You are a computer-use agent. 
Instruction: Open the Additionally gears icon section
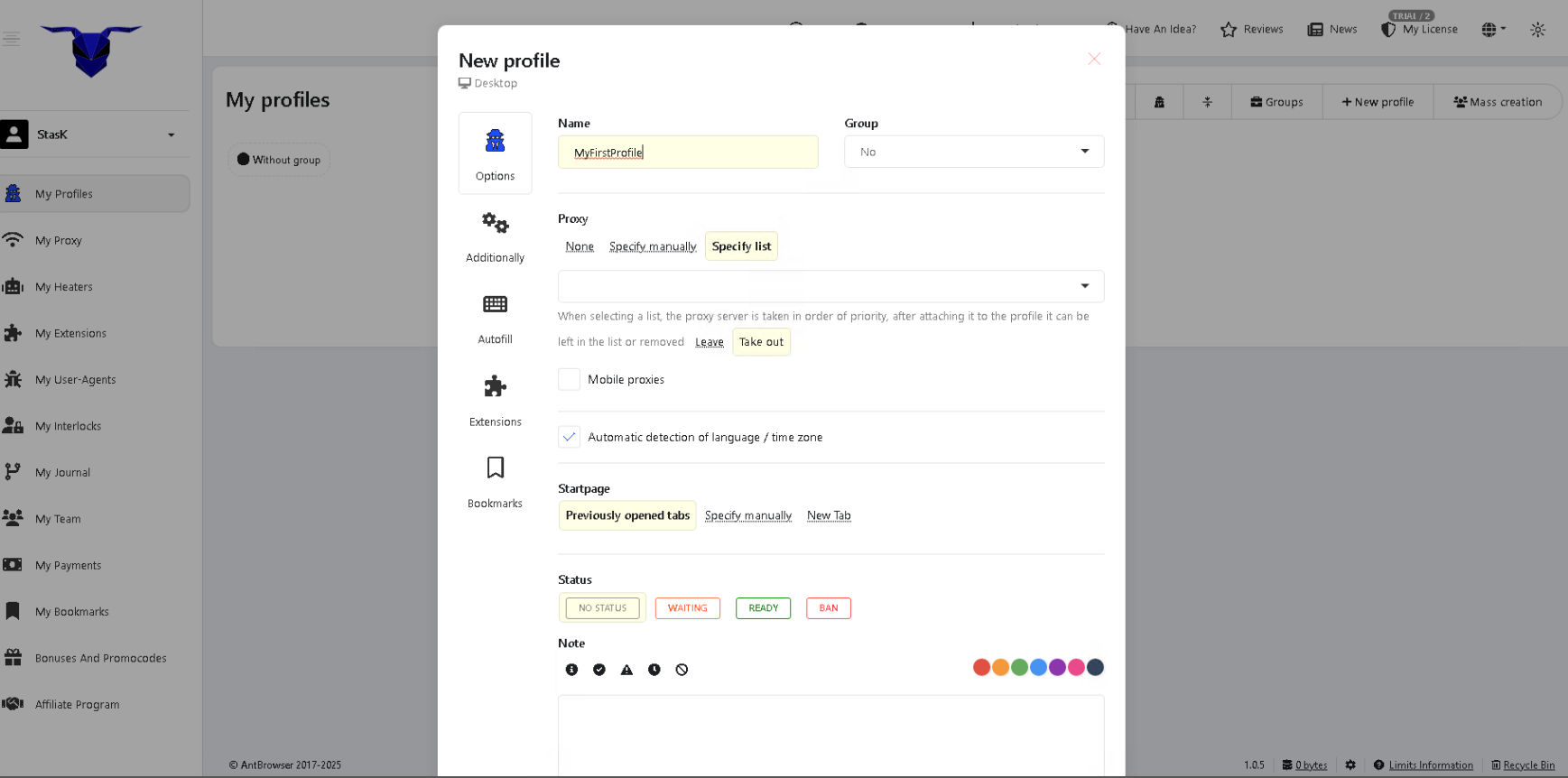tap(495, 236)
